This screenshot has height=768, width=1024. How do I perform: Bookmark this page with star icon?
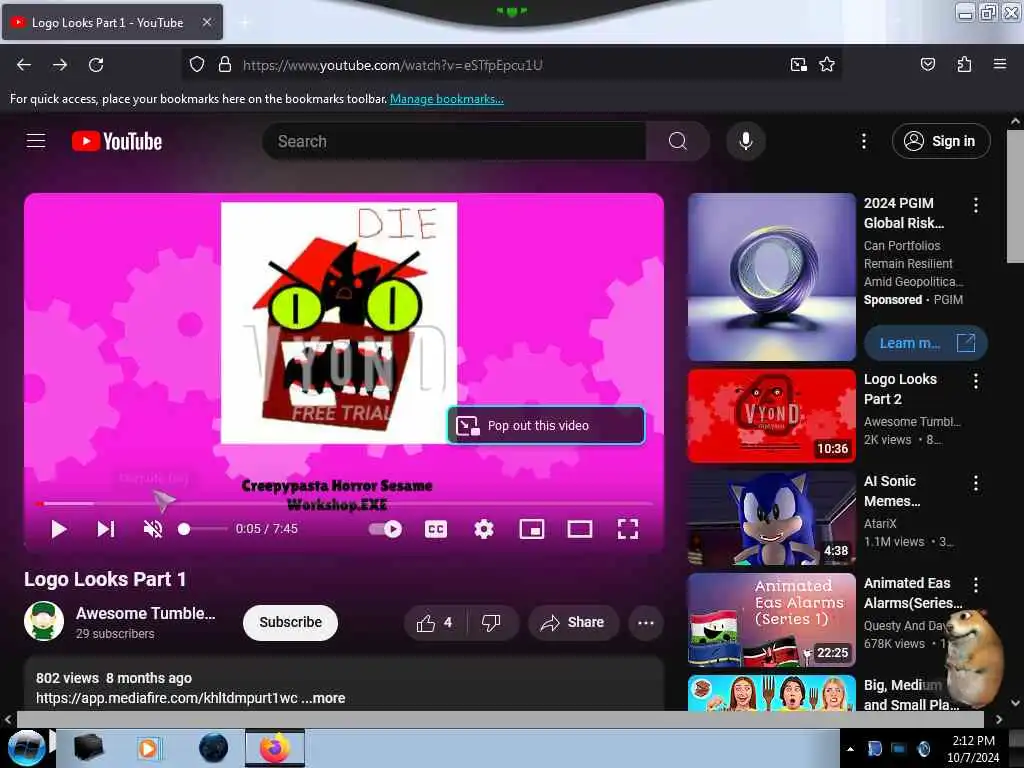(x=827, y=65)
